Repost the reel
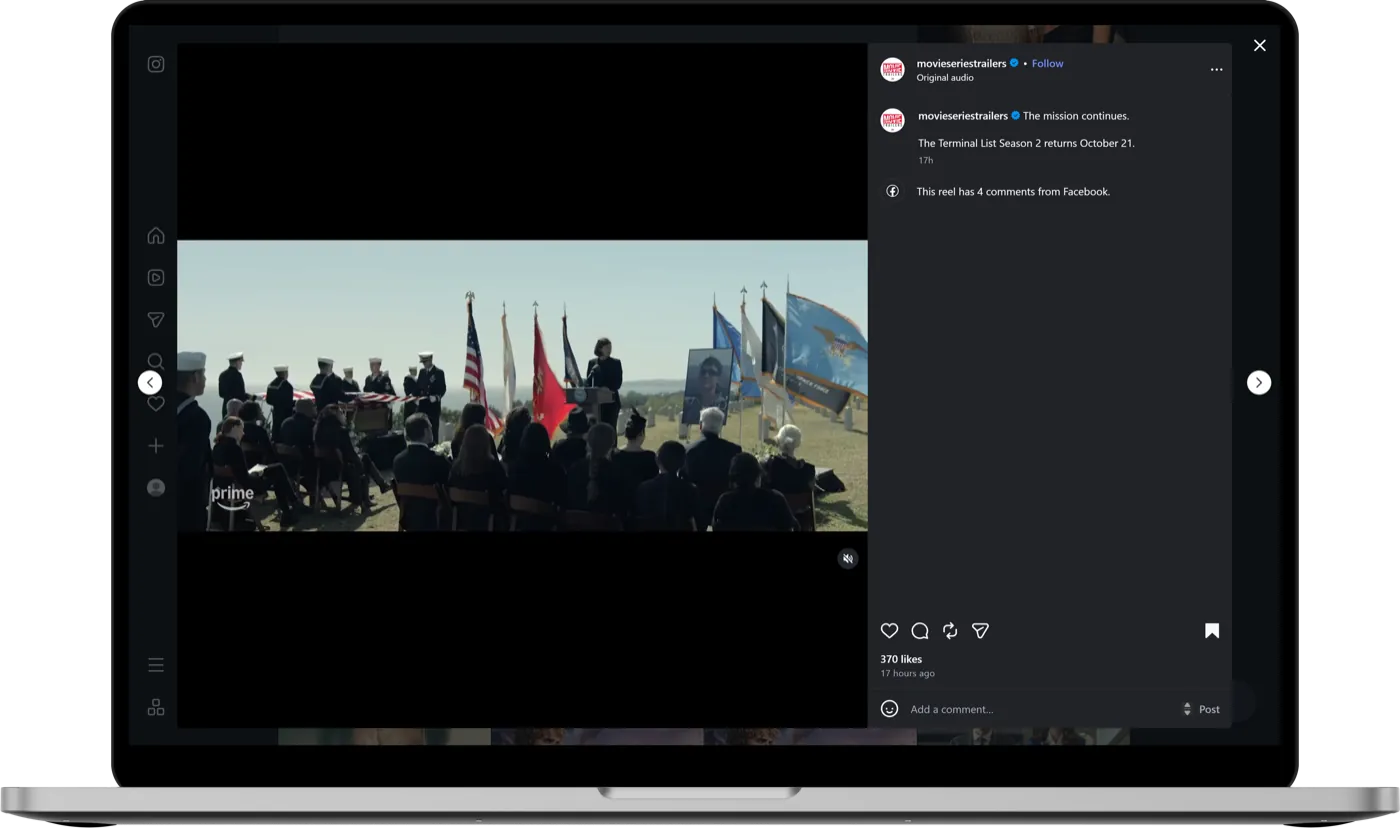Viewport: 1400px width, 828px height. pyautogui.click(x=950, y=630)
